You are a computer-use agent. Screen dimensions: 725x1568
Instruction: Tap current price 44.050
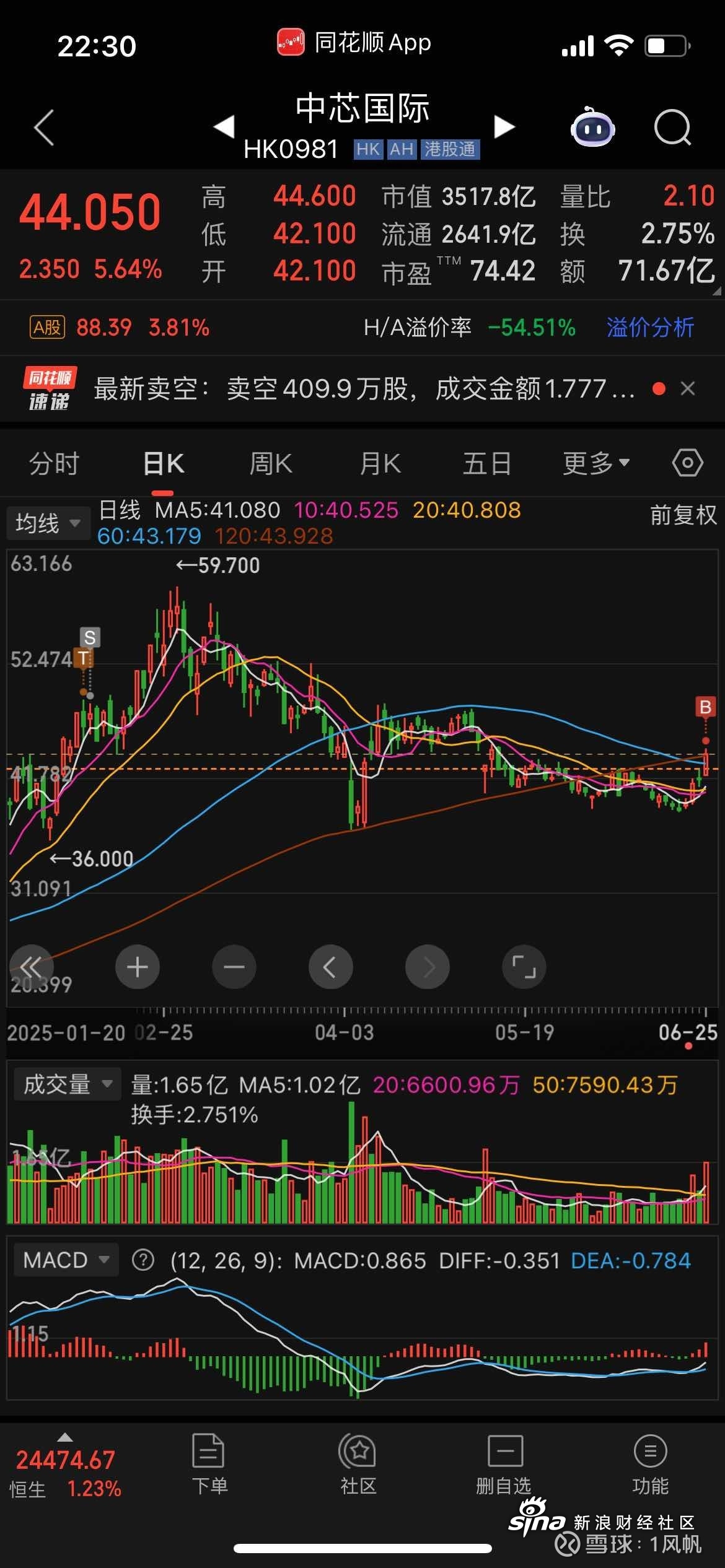(x=90, y=212)
